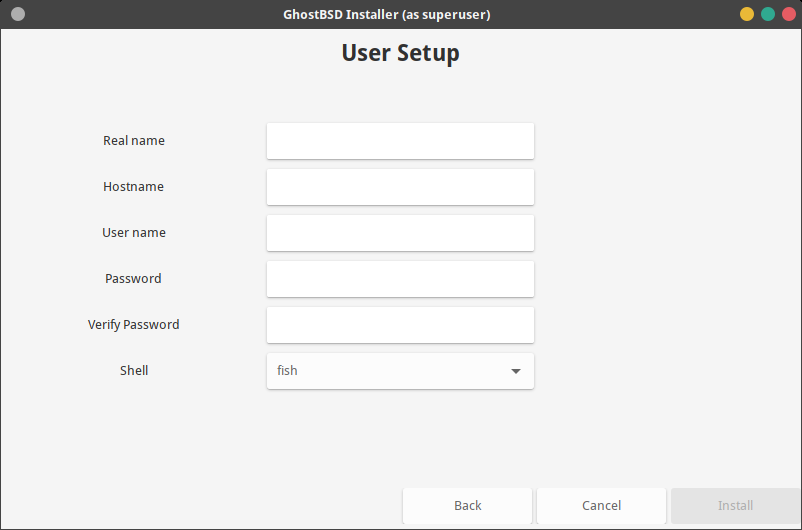This screenshot has height=530, width=802.
Task: Click the User name label
Action: click(134, 233)
